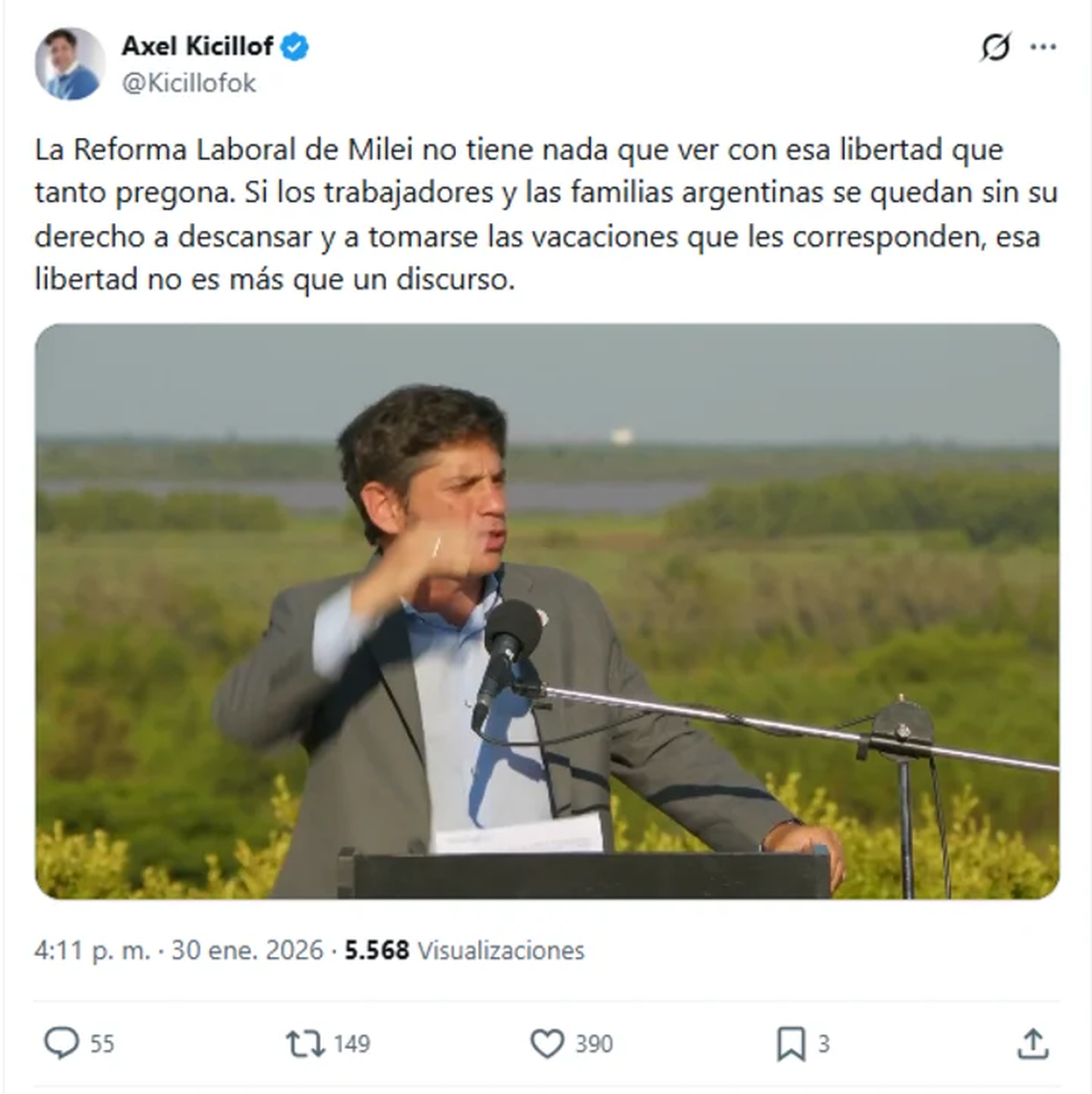The height and width of the screenshot is (1094, 1092).
Task: Click the reply speech bubble icon
Action: pos(61,1043)
